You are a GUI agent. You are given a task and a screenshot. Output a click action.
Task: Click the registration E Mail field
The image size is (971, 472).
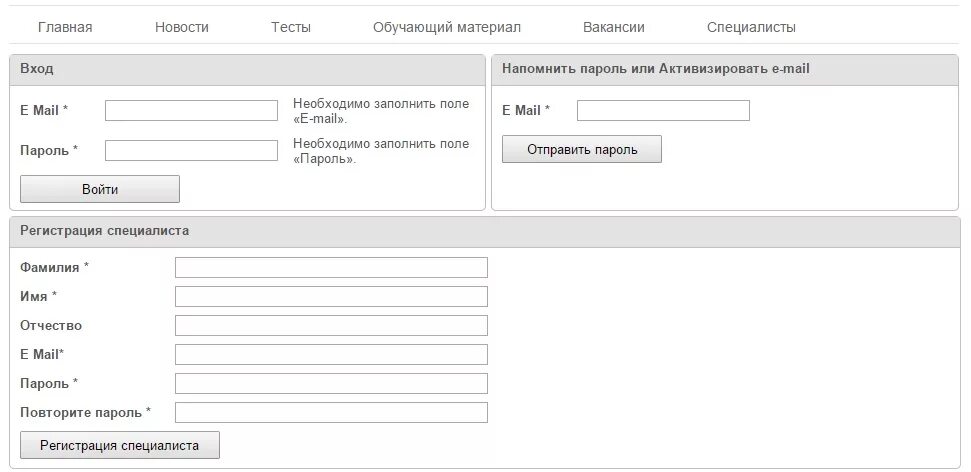click(x=331, y=354)
